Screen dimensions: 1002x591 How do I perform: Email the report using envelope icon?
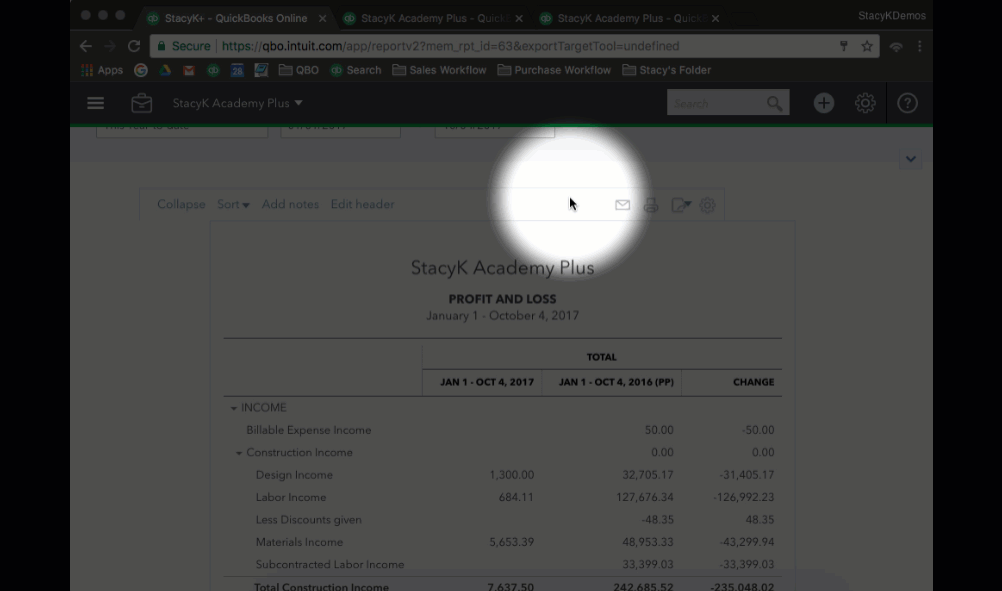click(622, 205)
